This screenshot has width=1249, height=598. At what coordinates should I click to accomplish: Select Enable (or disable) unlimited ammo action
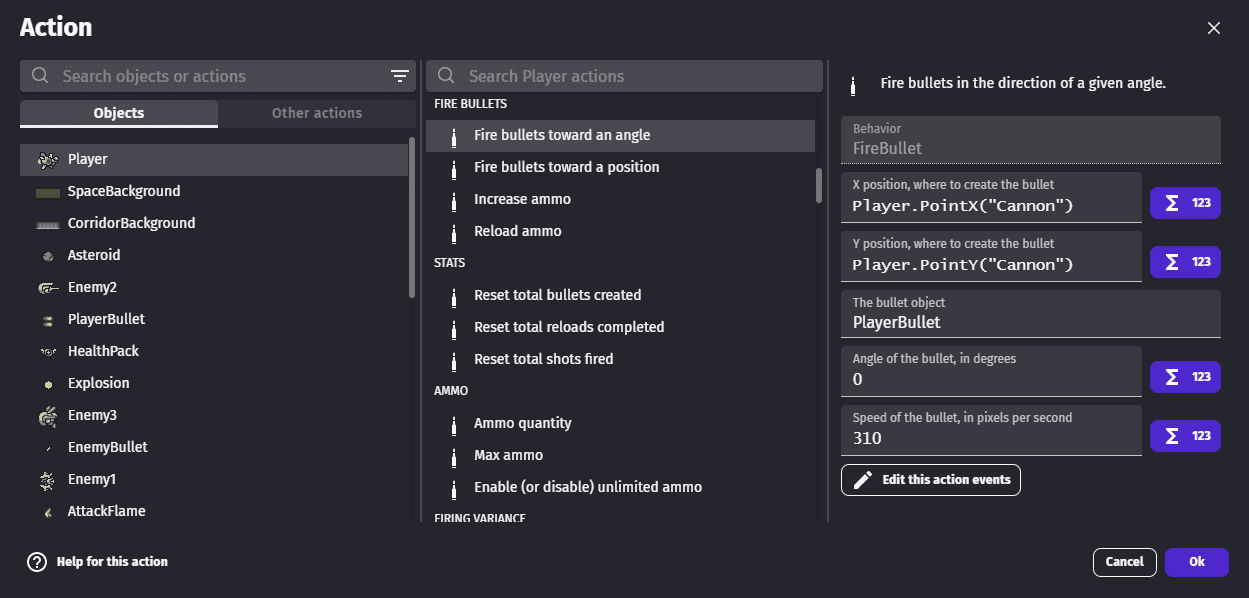(x=587, y=487)
